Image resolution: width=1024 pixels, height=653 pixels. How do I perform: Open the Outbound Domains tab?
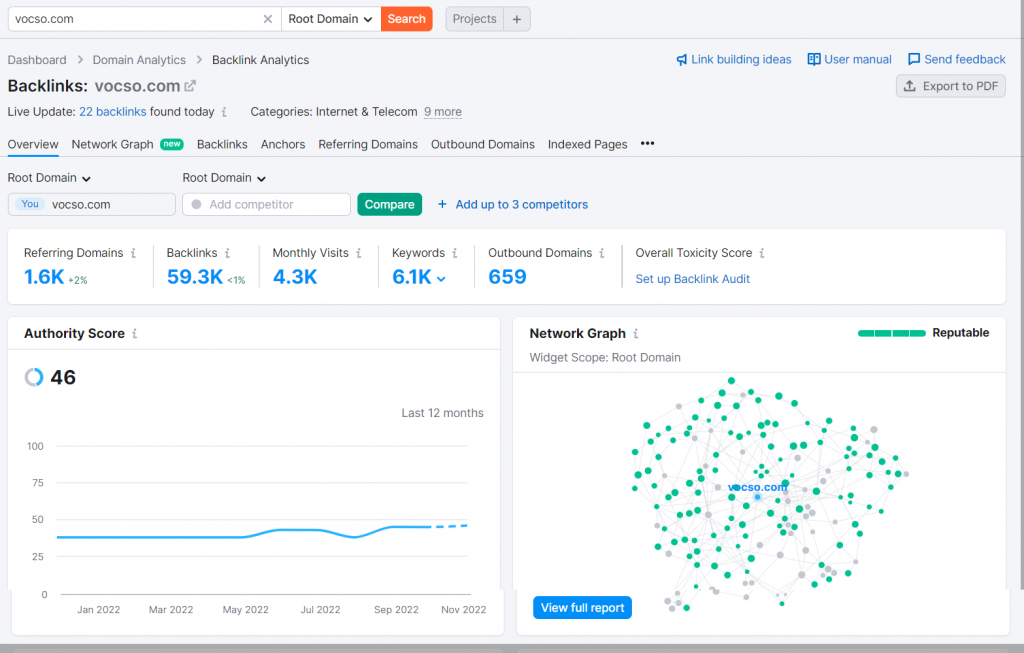point(483,144)
